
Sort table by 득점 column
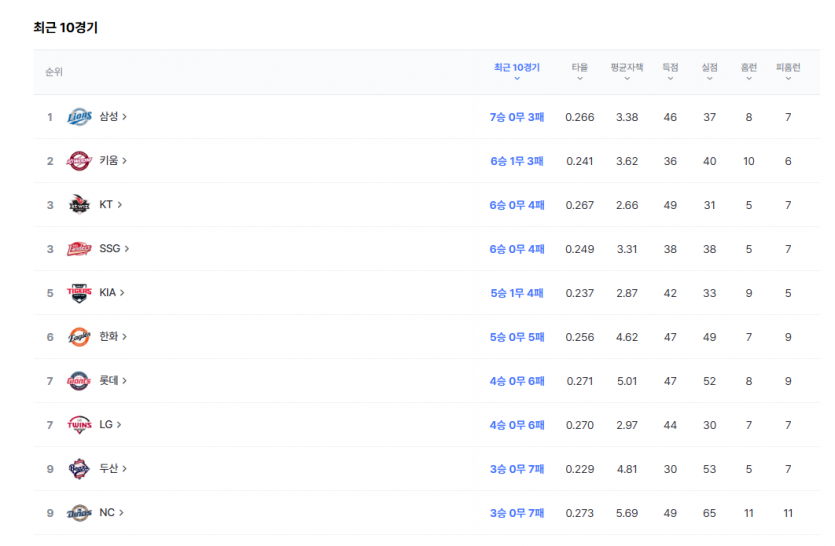[x=670, y=71]
